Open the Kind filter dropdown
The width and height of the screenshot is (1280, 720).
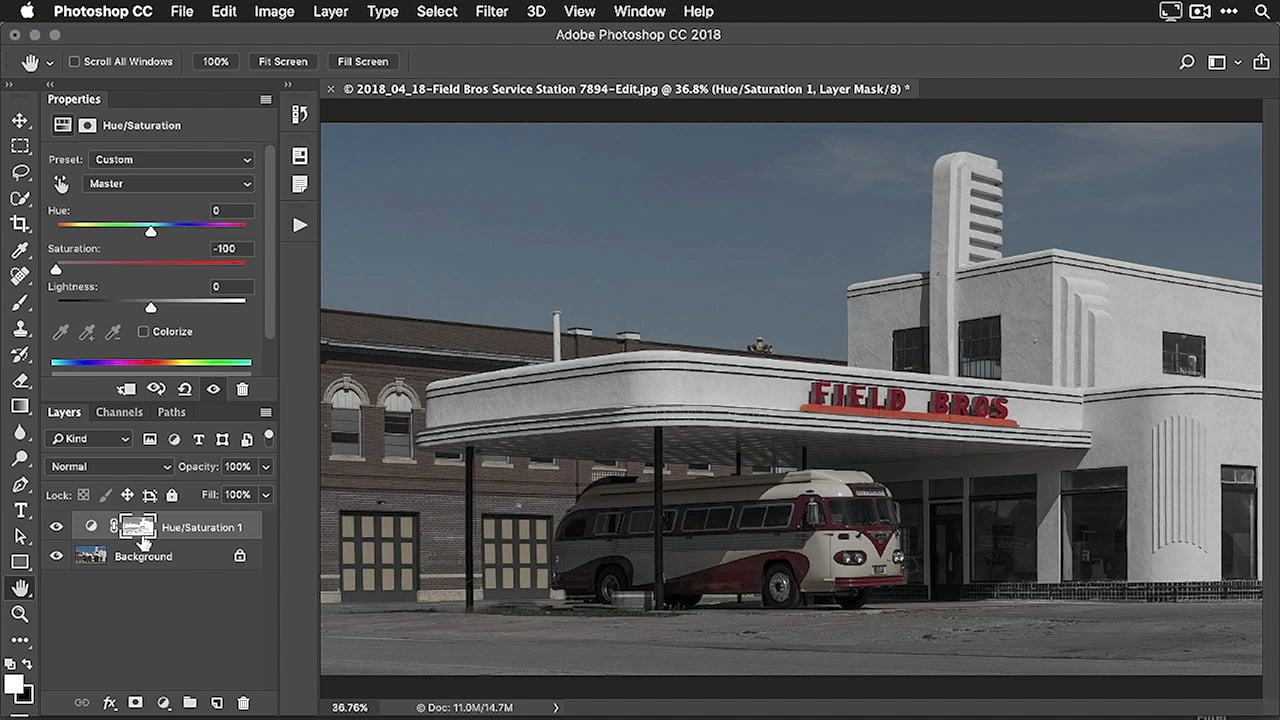pos(89,439)
